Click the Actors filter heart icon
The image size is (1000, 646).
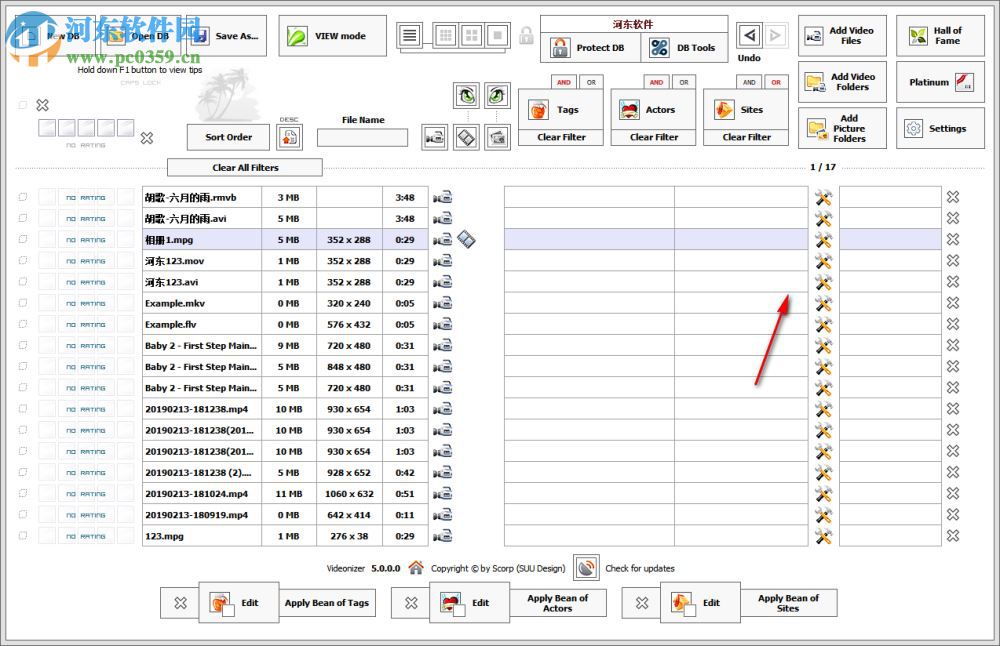point(628,108)
